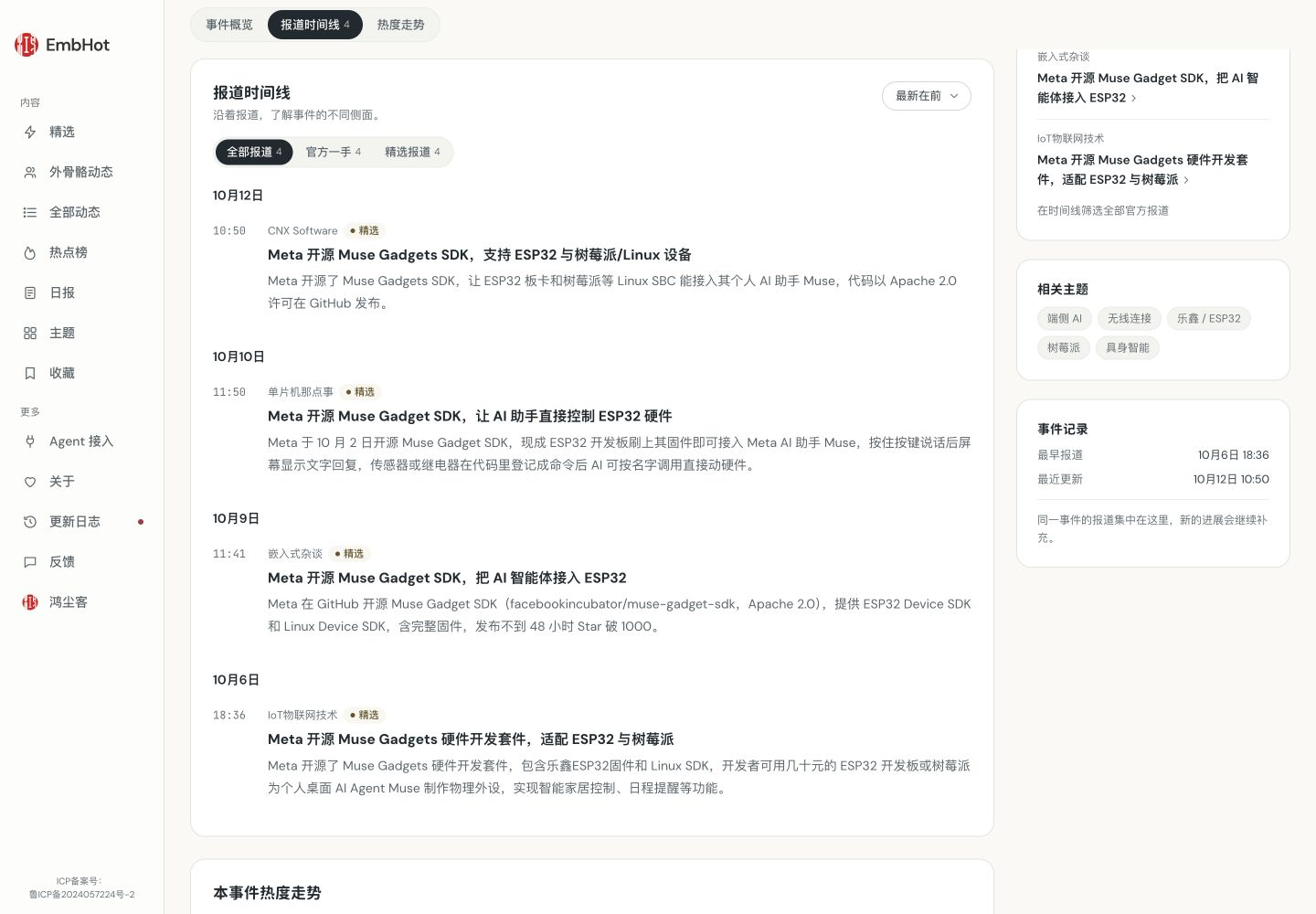Click the 外骨骼动态 people icon
Image resolution: width=1316 pixels, height=914 pixels.
tap(30, 172)
